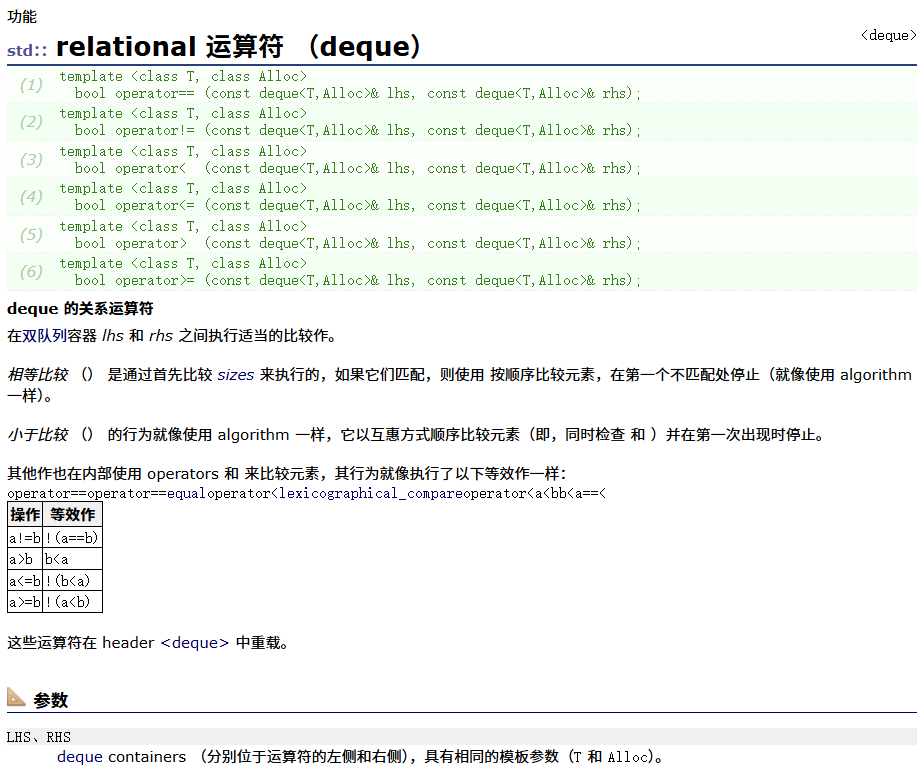This screenshot has width=917, height=773.
Task: Click the 小于比较 italic term
Action: coord(37,435)
